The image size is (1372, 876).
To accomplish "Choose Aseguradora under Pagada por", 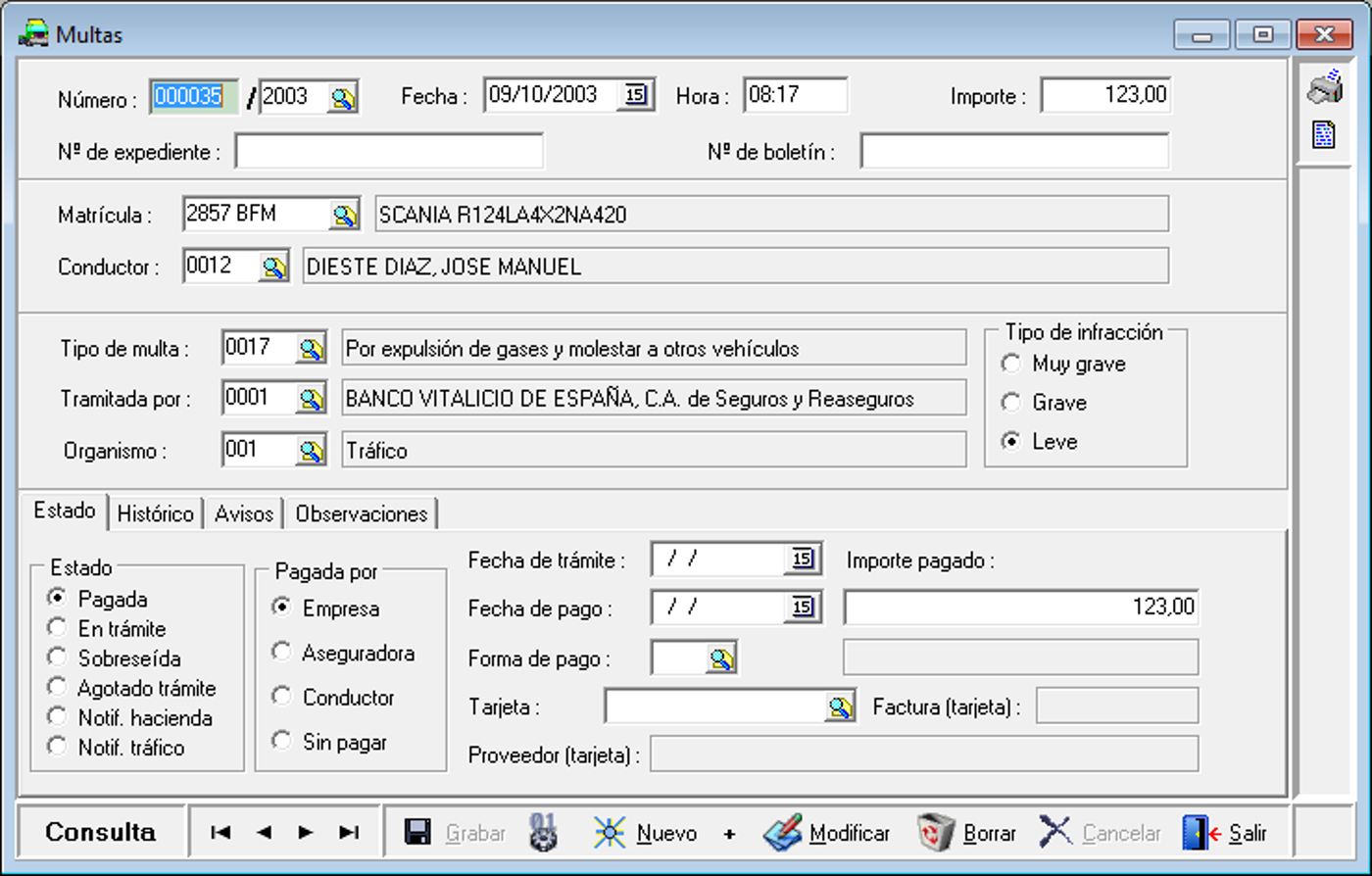I will coord(282,653).
